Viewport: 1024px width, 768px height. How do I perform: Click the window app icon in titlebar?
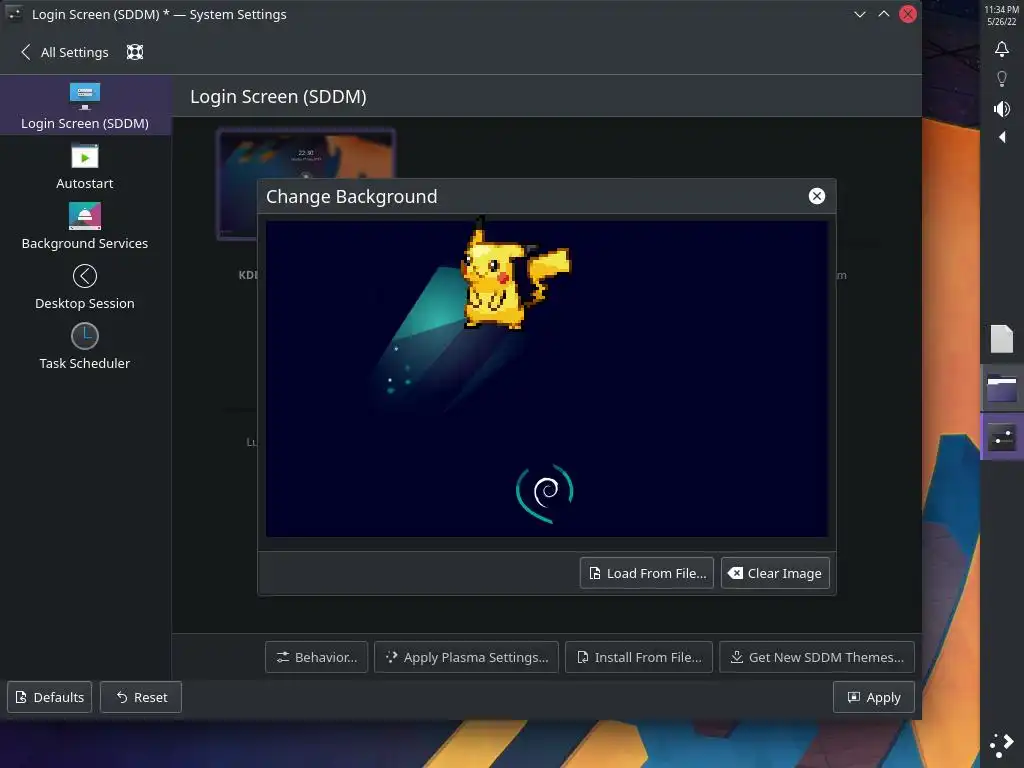click(x=14, y=14)
